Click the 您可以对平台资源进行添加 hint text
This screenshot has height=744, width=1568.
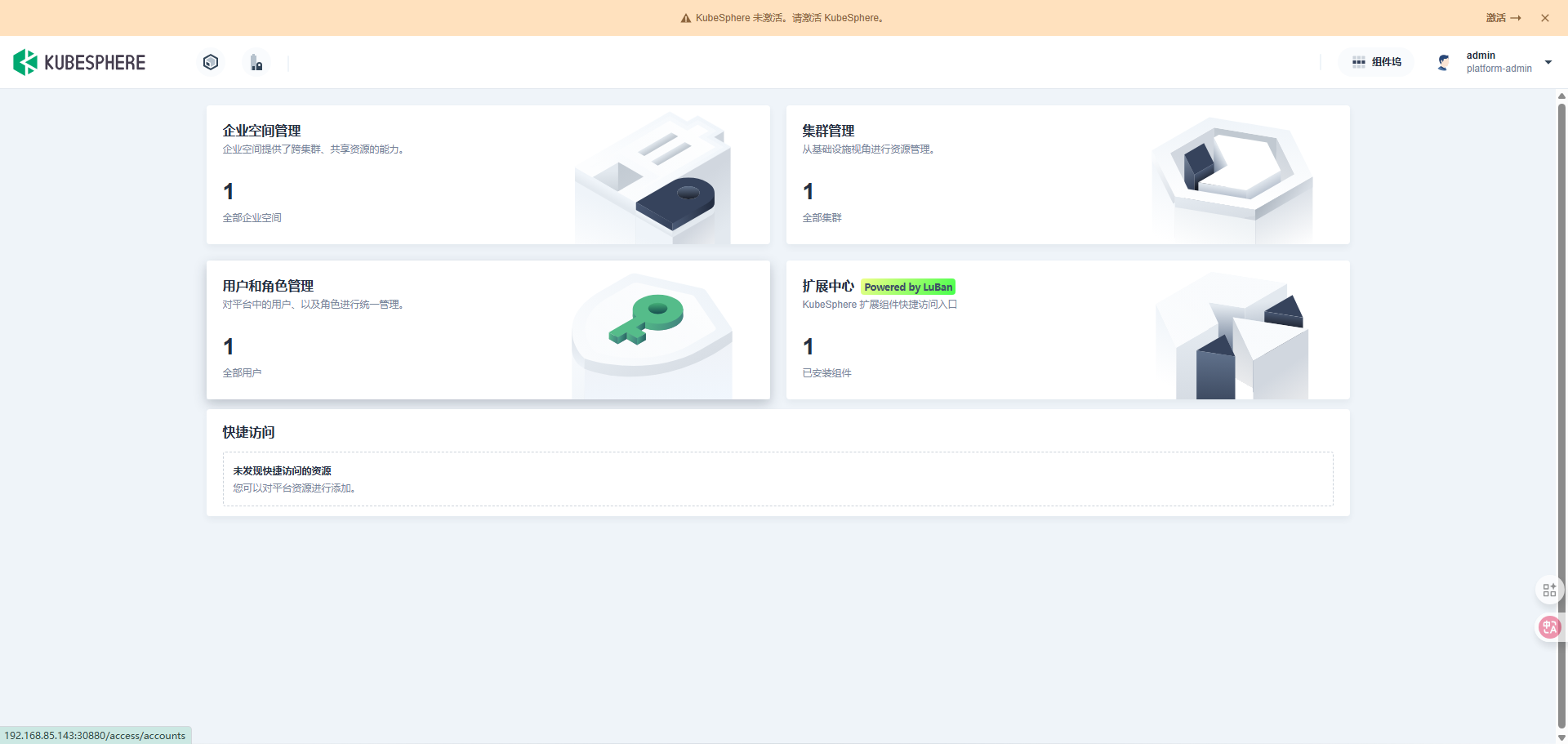pyautogui.click(x=294, y=488)
